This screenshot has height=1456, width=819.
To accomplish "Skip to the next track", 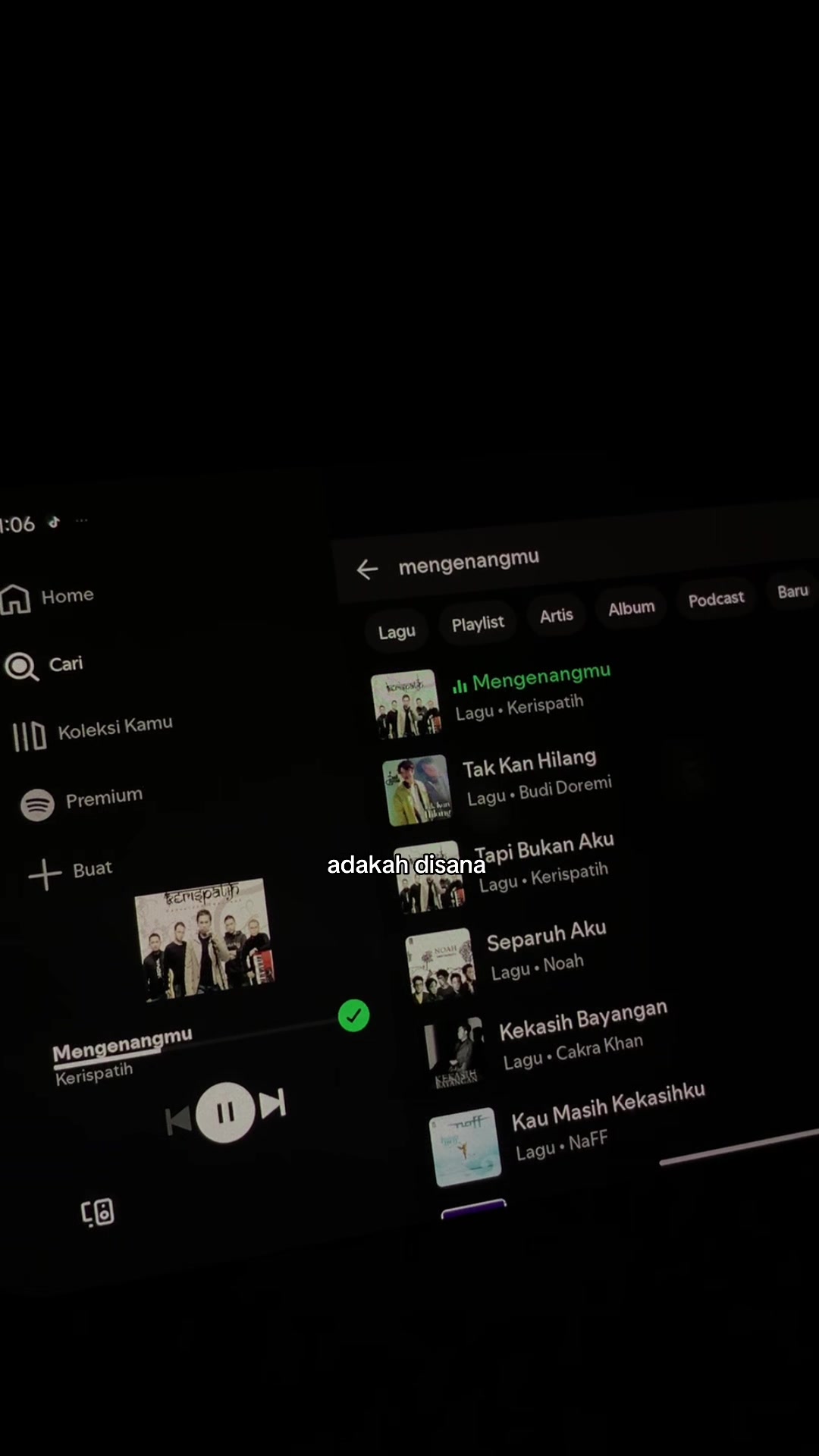I will pos(273,1104).
